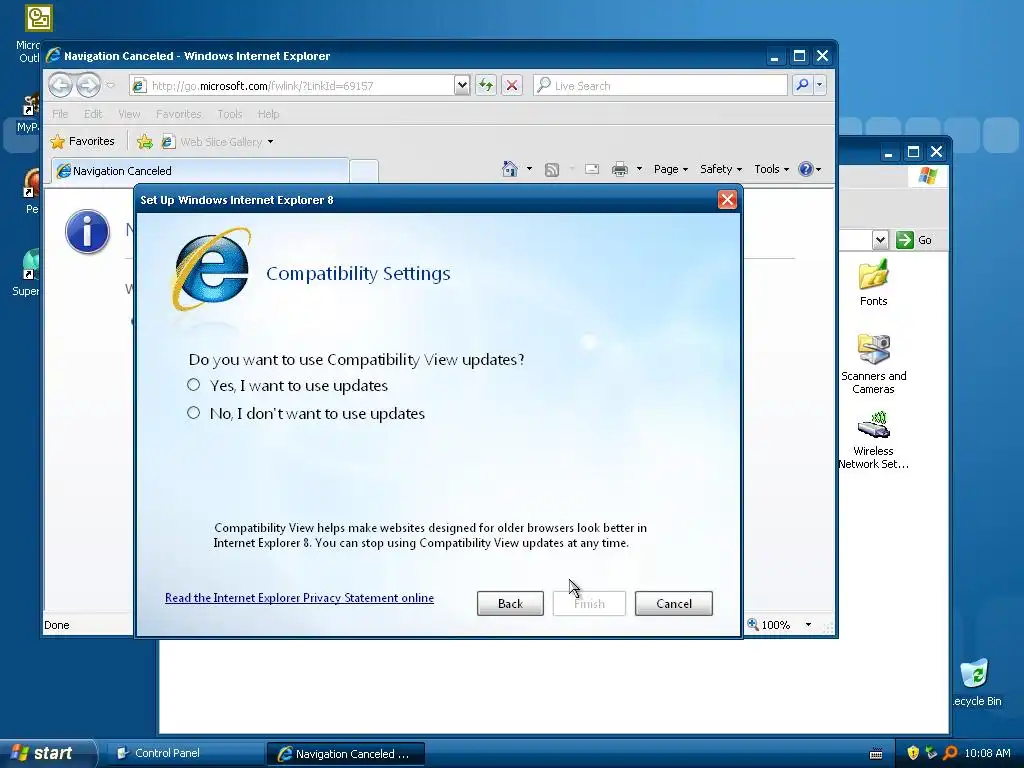The width and height of the screenshot is (1024, 768).
Task: Click the Windows flag logo in Control Panel
Action: coord(927,175)
